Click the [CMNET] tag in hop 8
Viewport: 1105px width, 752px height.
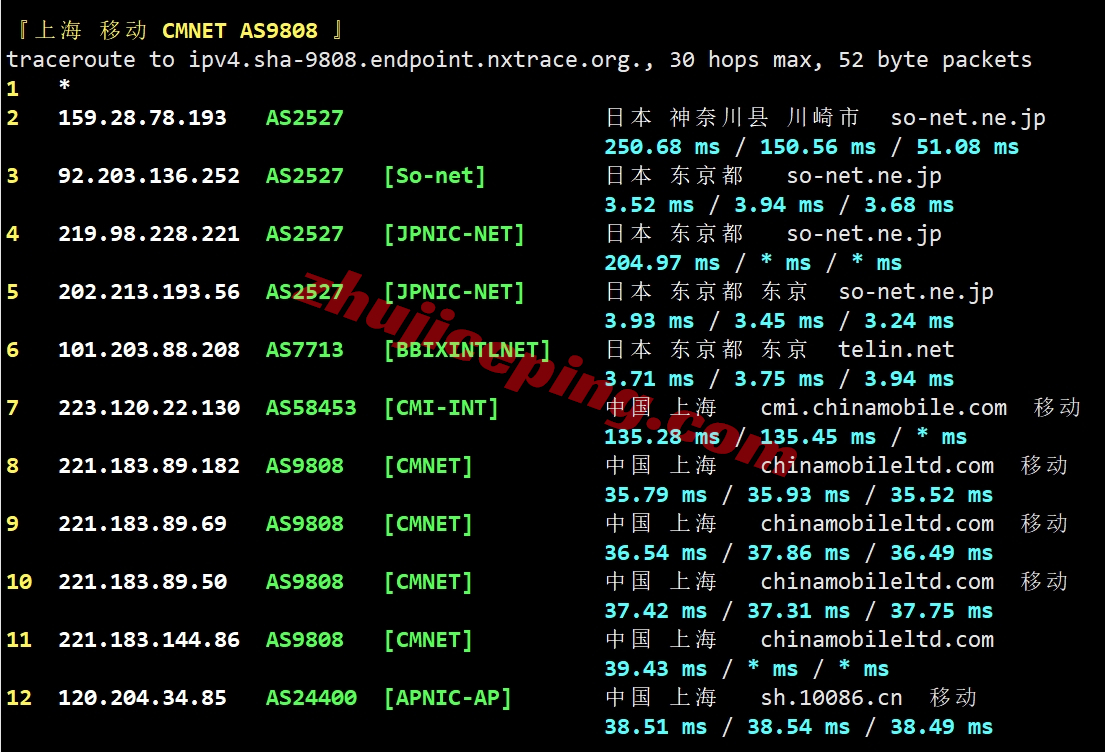(428, 466)
